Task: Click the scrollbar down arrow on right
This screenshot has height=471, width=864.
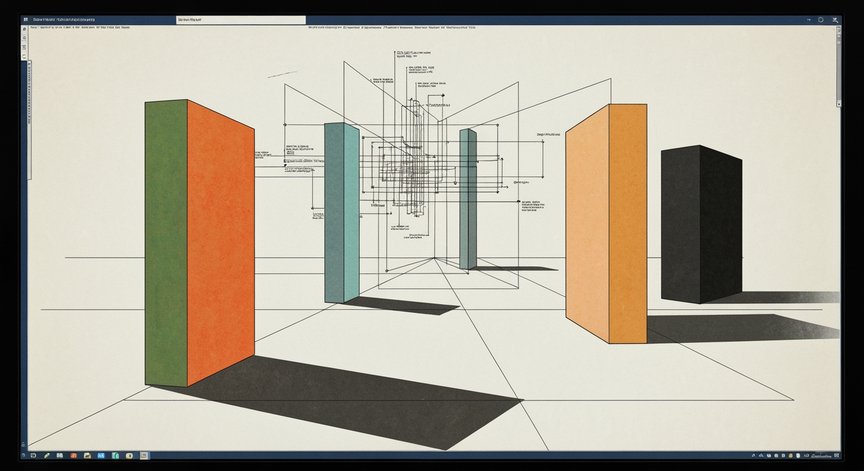Action: click(x=839, y=104)
